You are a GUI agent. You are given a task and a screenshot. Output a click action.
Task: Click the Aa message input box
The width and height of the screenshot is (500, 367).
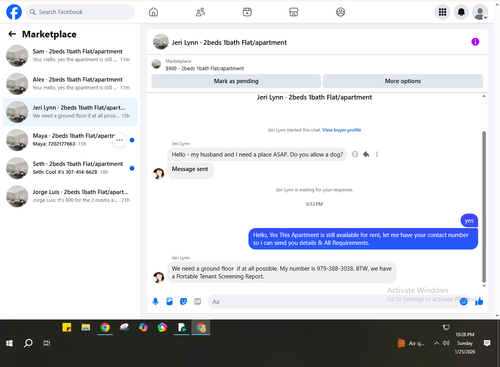(333, 302)
